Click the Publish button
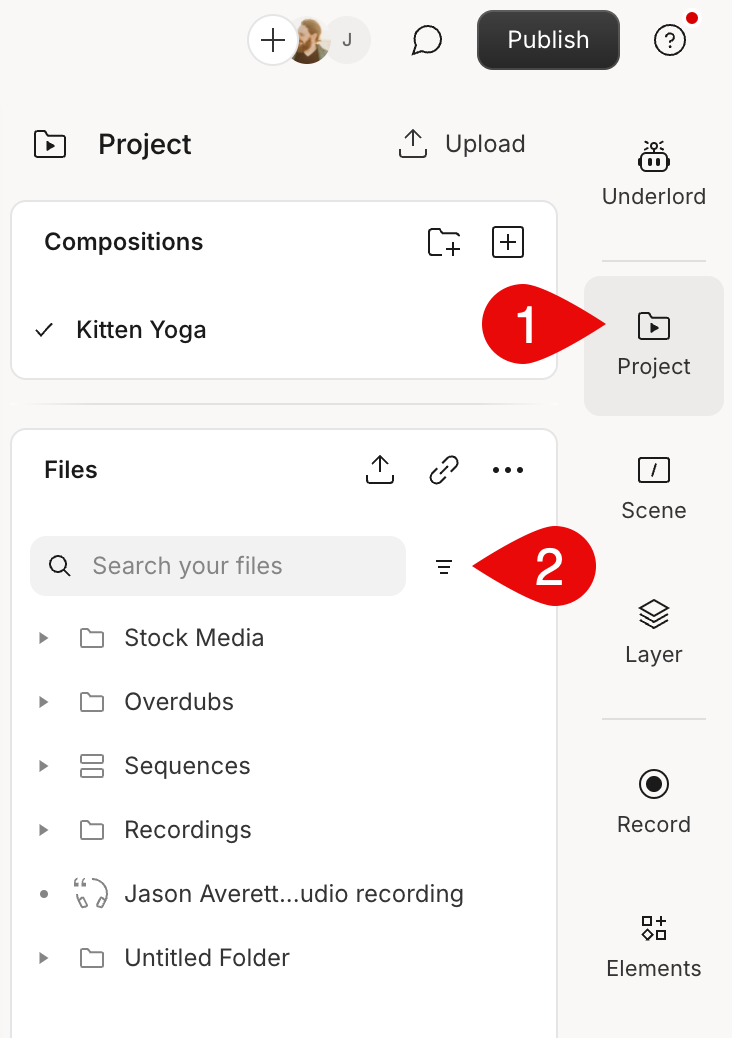This screenshot has width=732, height=1038. click(x=548, y=40)
